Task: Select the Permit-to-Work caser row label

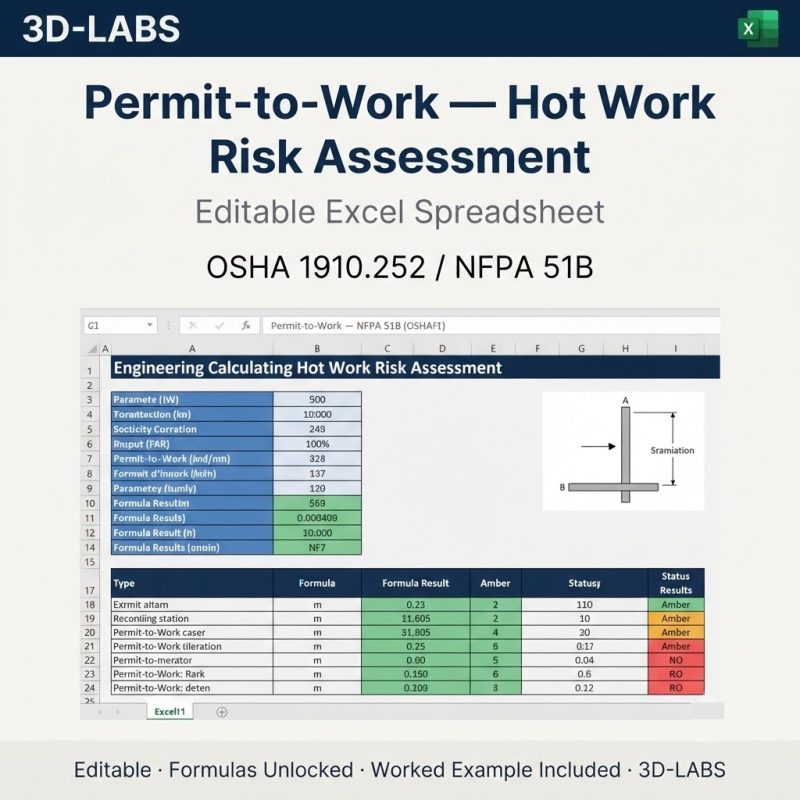Action: (192, 632)
